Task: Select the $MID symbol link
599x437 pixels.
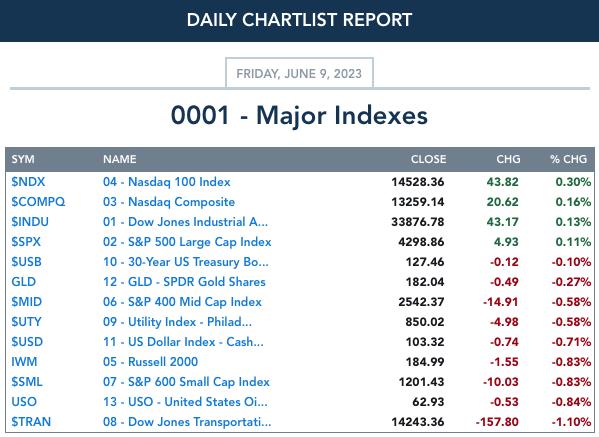Action: (26, 302)
